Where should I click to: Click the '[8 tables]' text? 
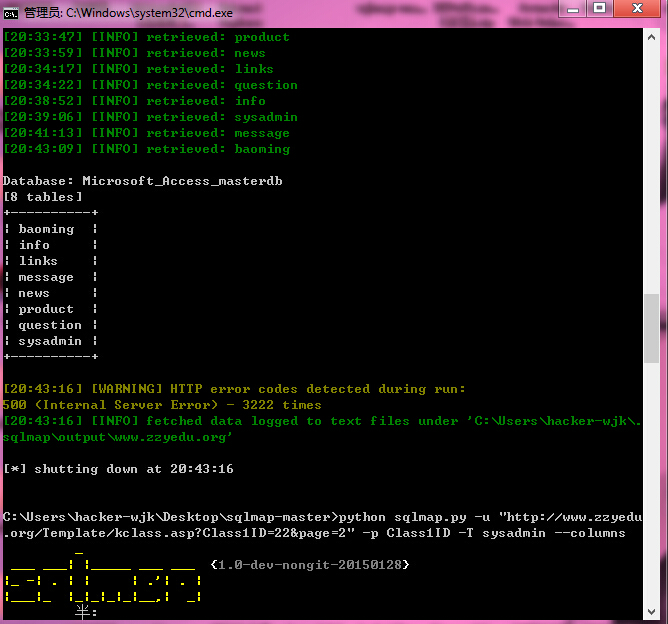(43, 197)
